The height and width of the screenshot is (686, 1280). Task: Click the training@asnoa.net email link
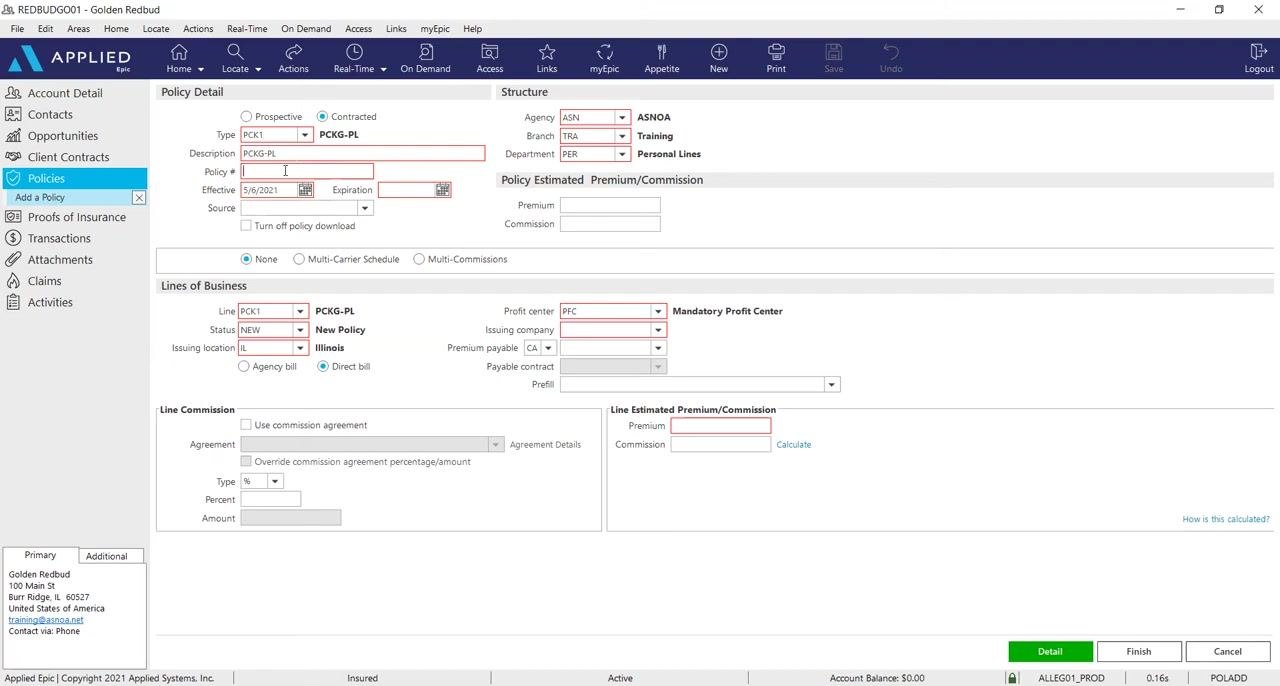46,620
